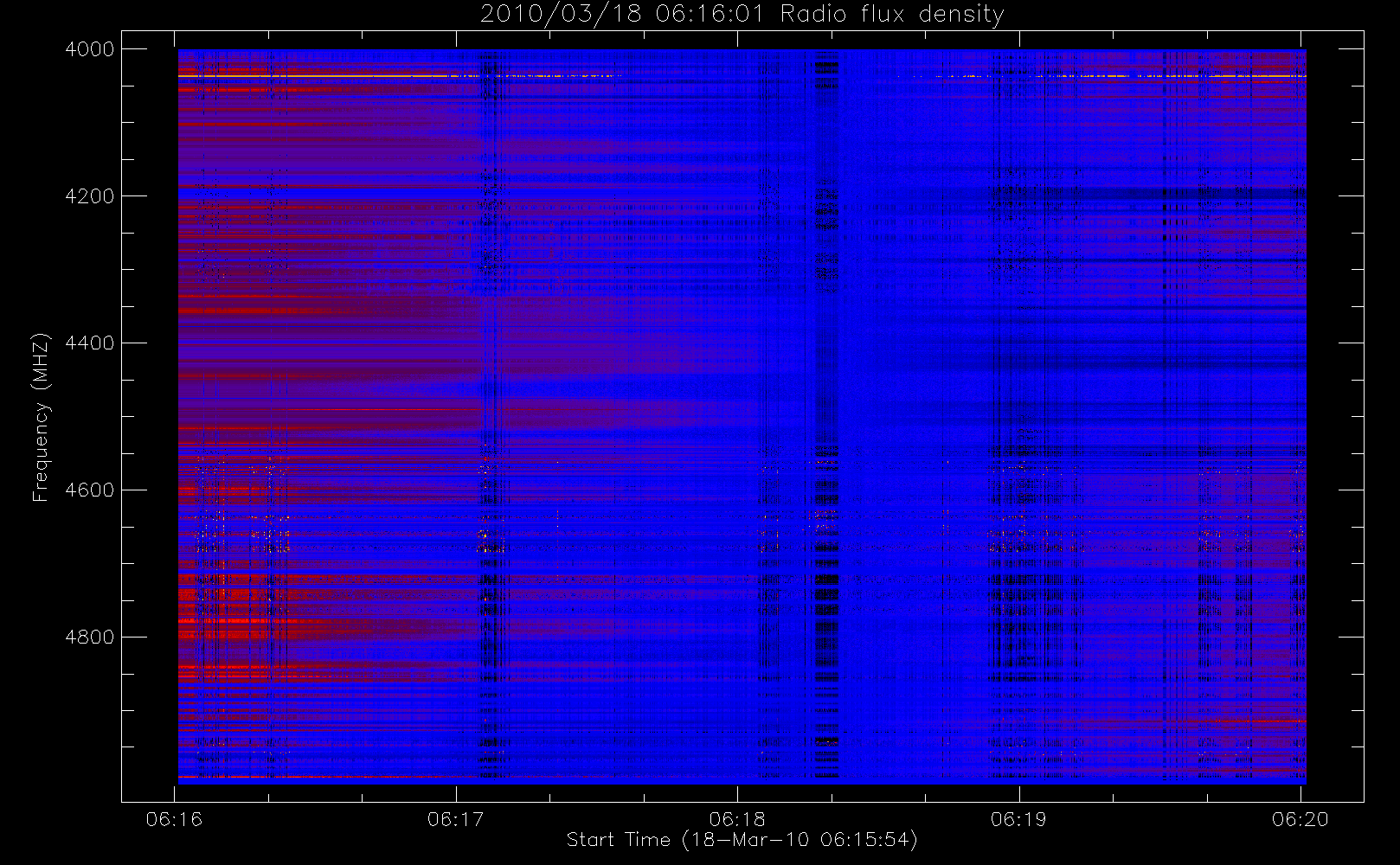Click the 4400 frequency tick label
The width and height of the screenshot is (1400, 865).
(90, 343)
